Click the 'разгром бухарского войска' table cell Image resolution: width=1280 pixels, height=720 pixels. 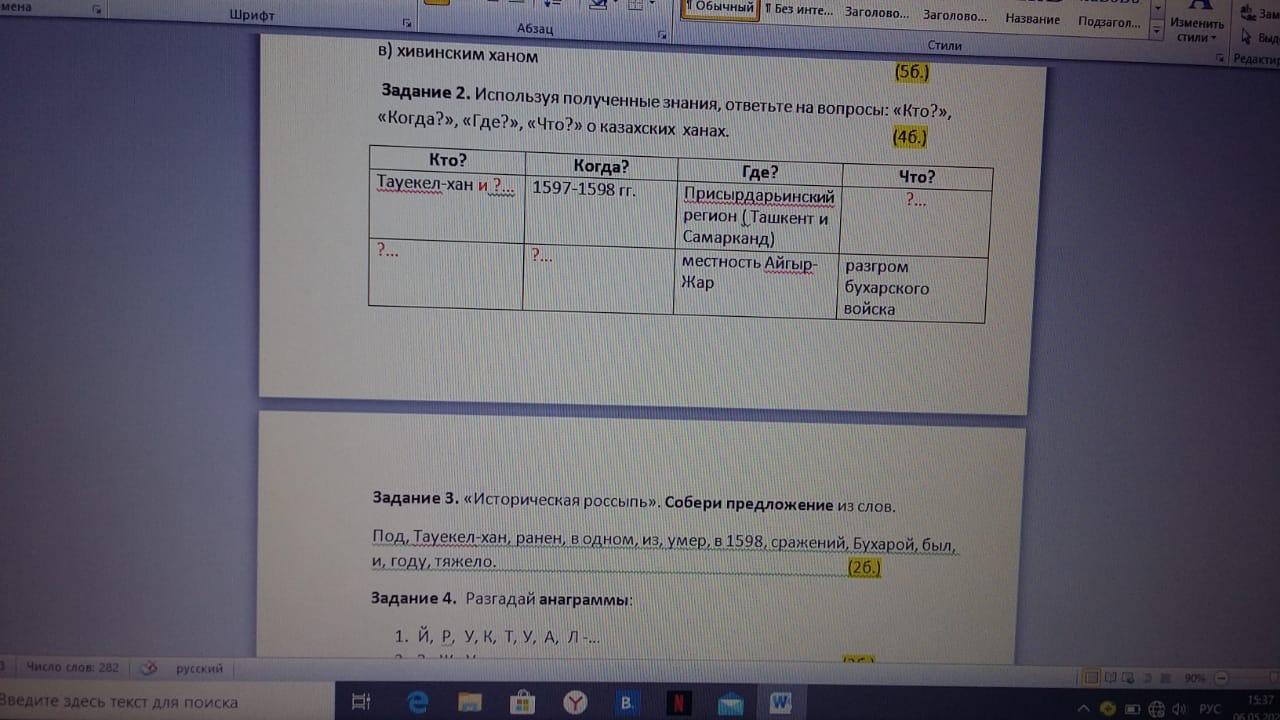coord(911,289)
